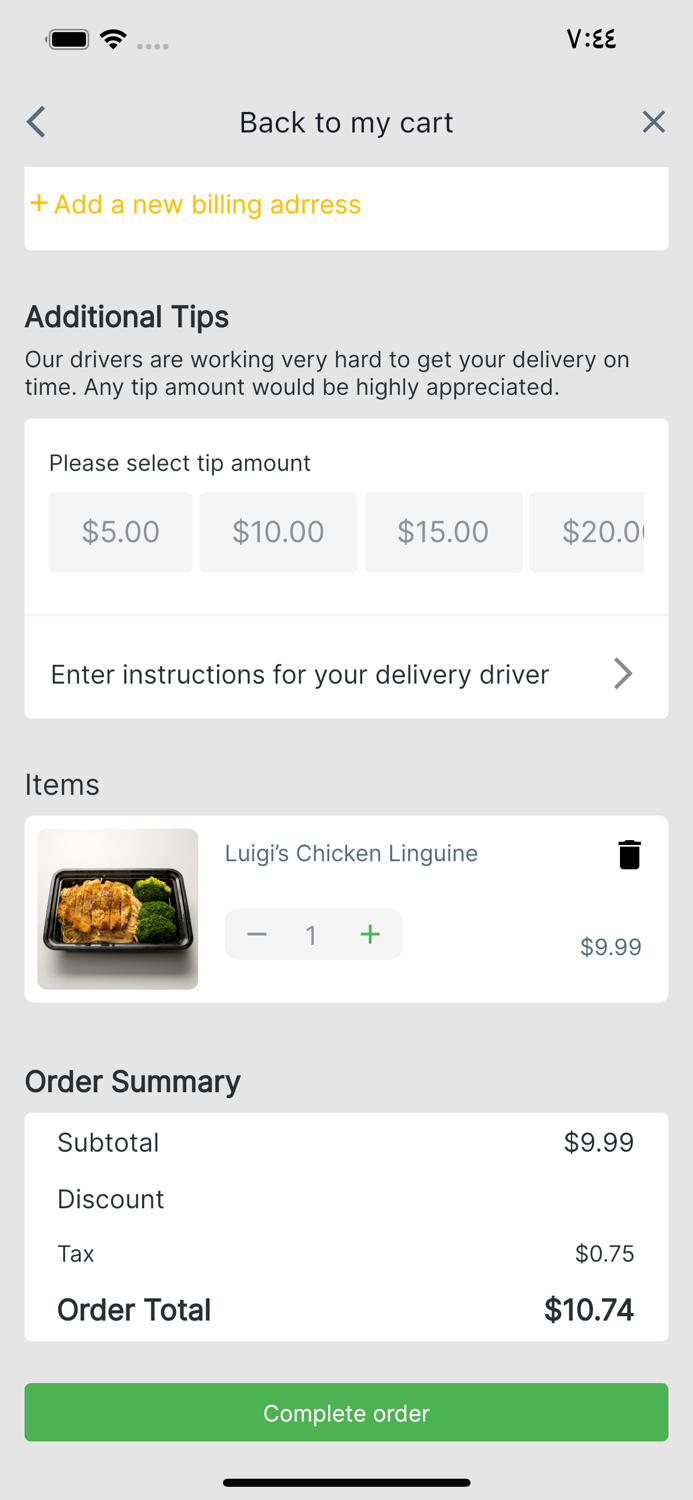Choose the $10.00 tip amount

coord(278,532)
